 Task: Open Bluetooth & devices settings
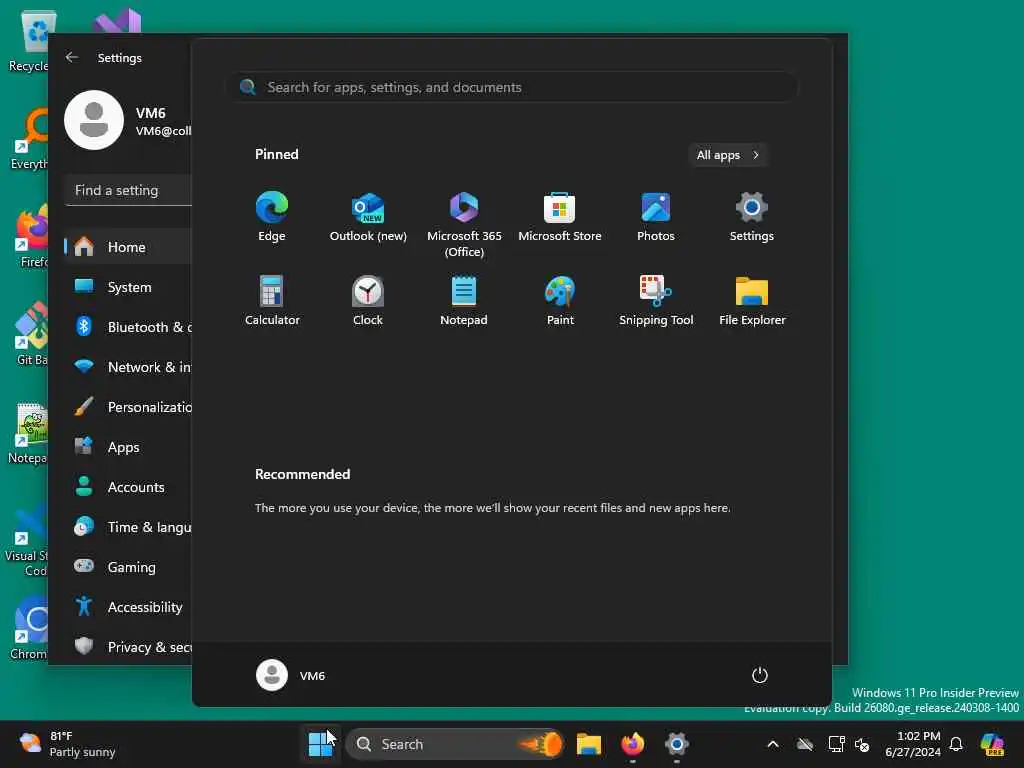tap(129, 327)
